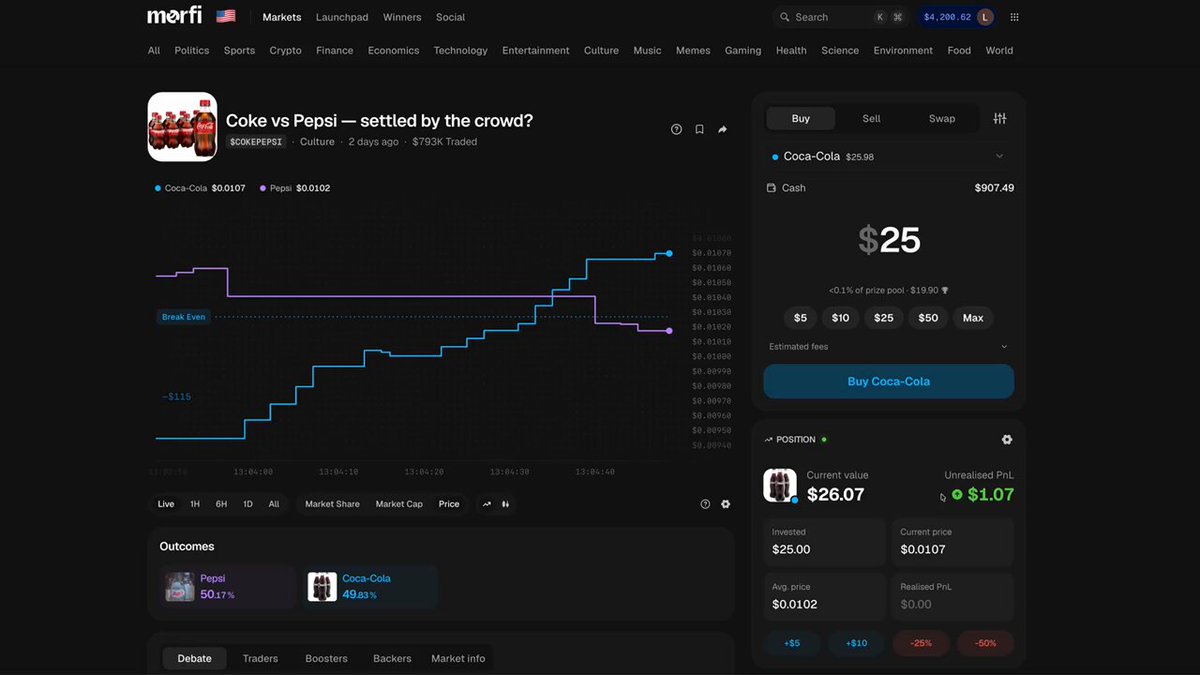Change region using the US flag icon
Screen dimensions: 1200x675
pos(226,16)
